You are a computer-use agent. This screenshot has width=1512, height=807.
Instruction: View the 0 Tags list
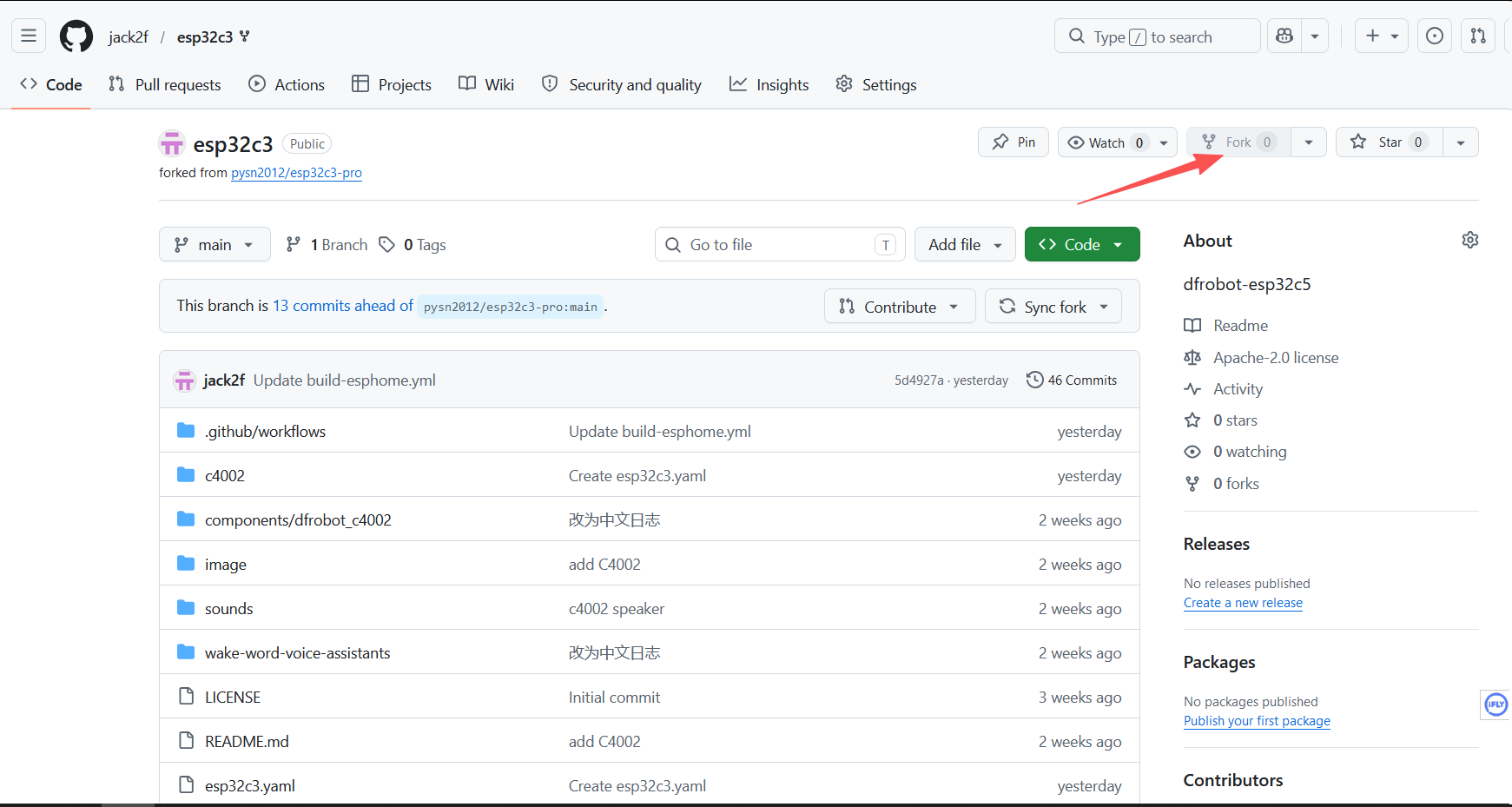[x=413, y=245]
